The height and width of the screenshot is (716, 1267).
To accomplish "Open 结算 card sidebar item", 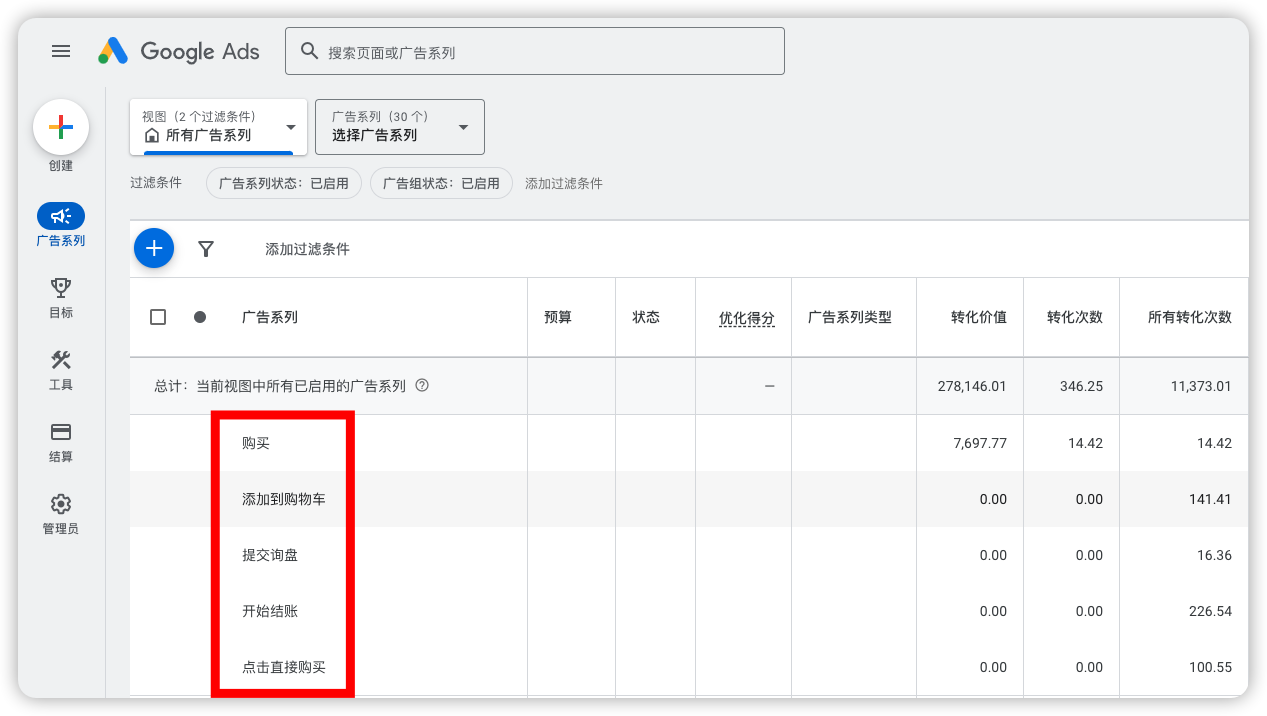I will pyautogui.click(x=61, y=432).
